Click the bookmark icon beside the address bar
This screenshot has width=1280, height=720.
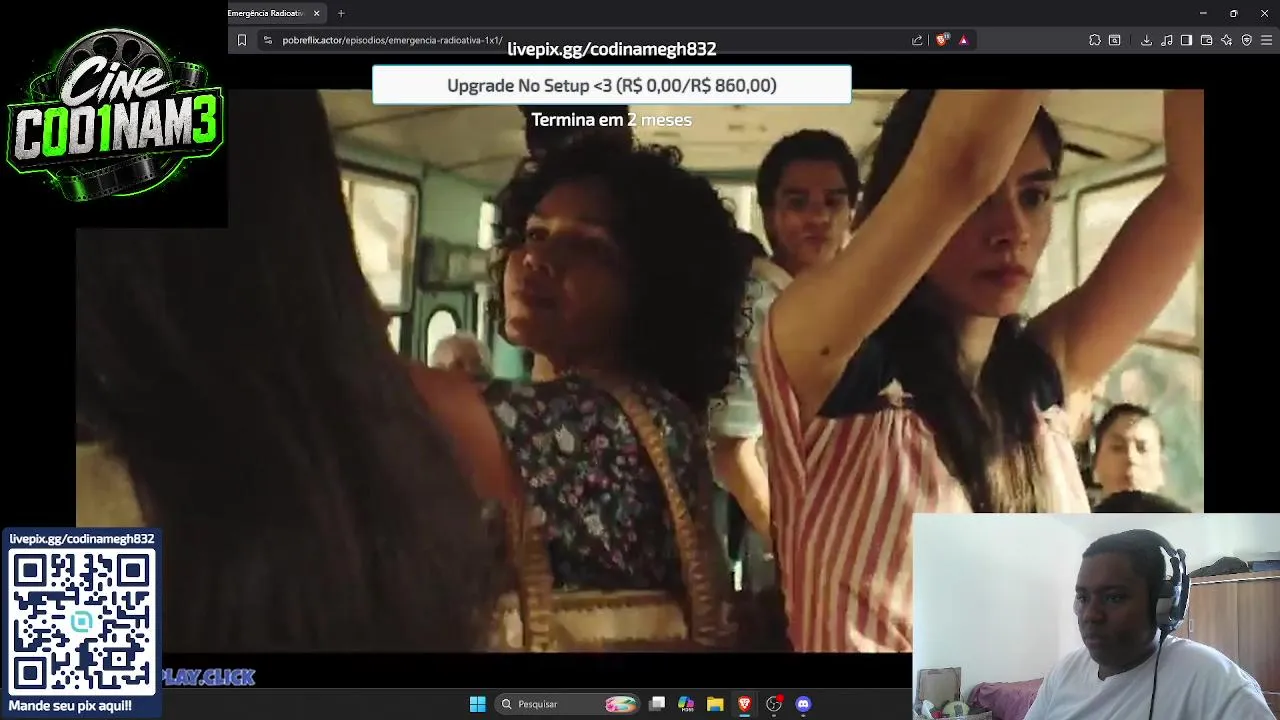[x=241, y=40]
